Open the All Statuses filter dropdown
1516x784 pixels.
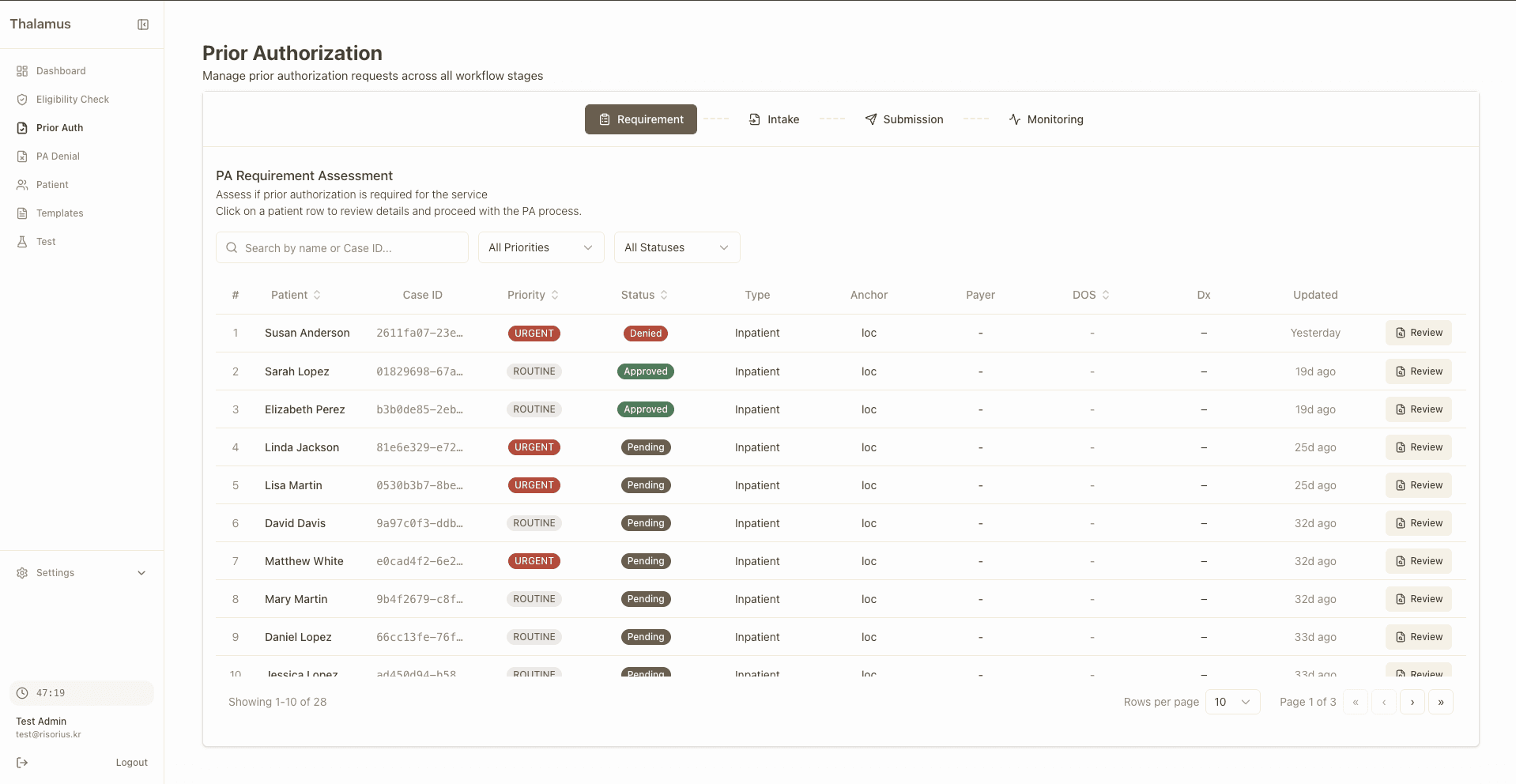[x=677, y=247]
